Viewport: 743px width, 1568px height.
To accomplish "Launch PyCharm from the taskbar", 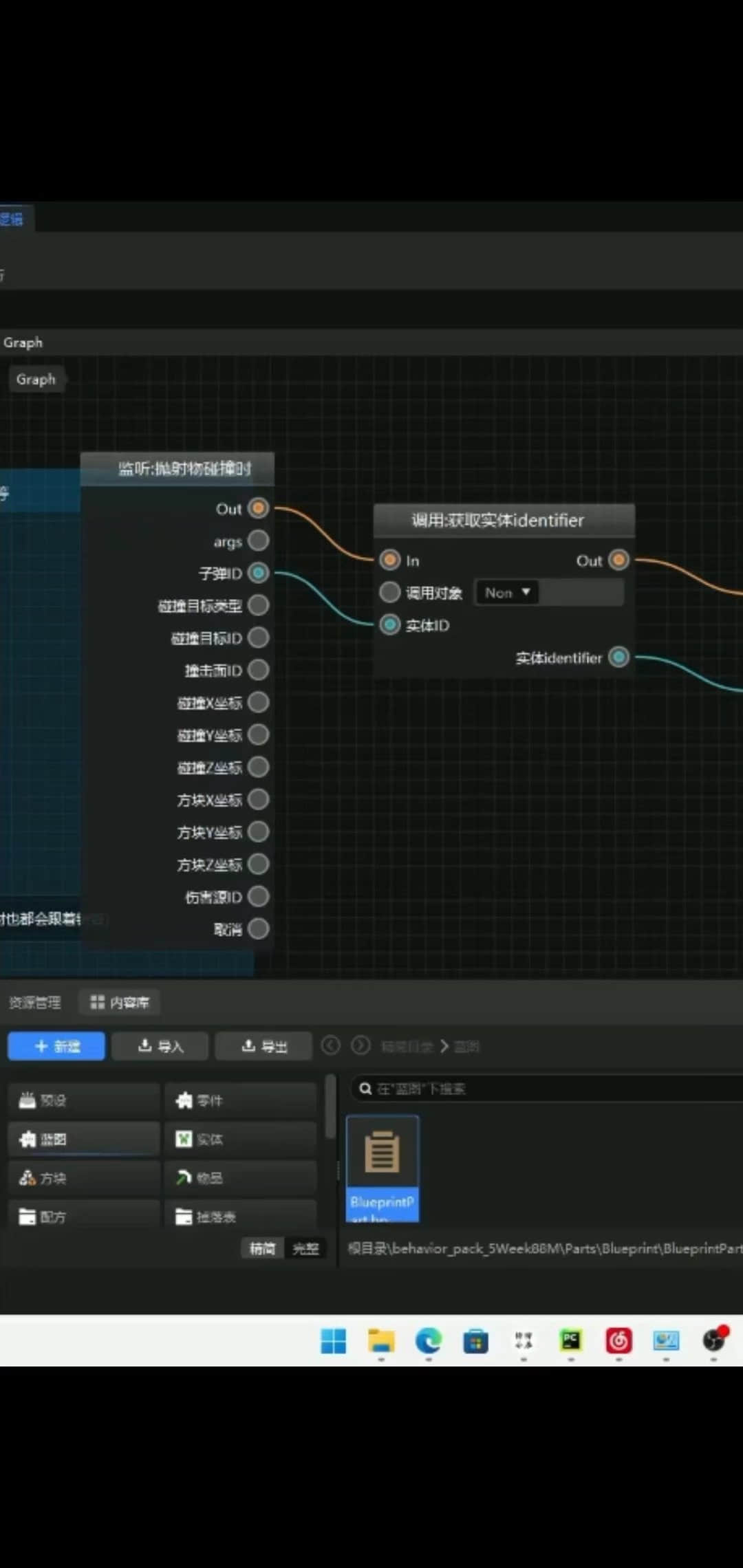I will pyautogui.click(x=571, y=1340).
